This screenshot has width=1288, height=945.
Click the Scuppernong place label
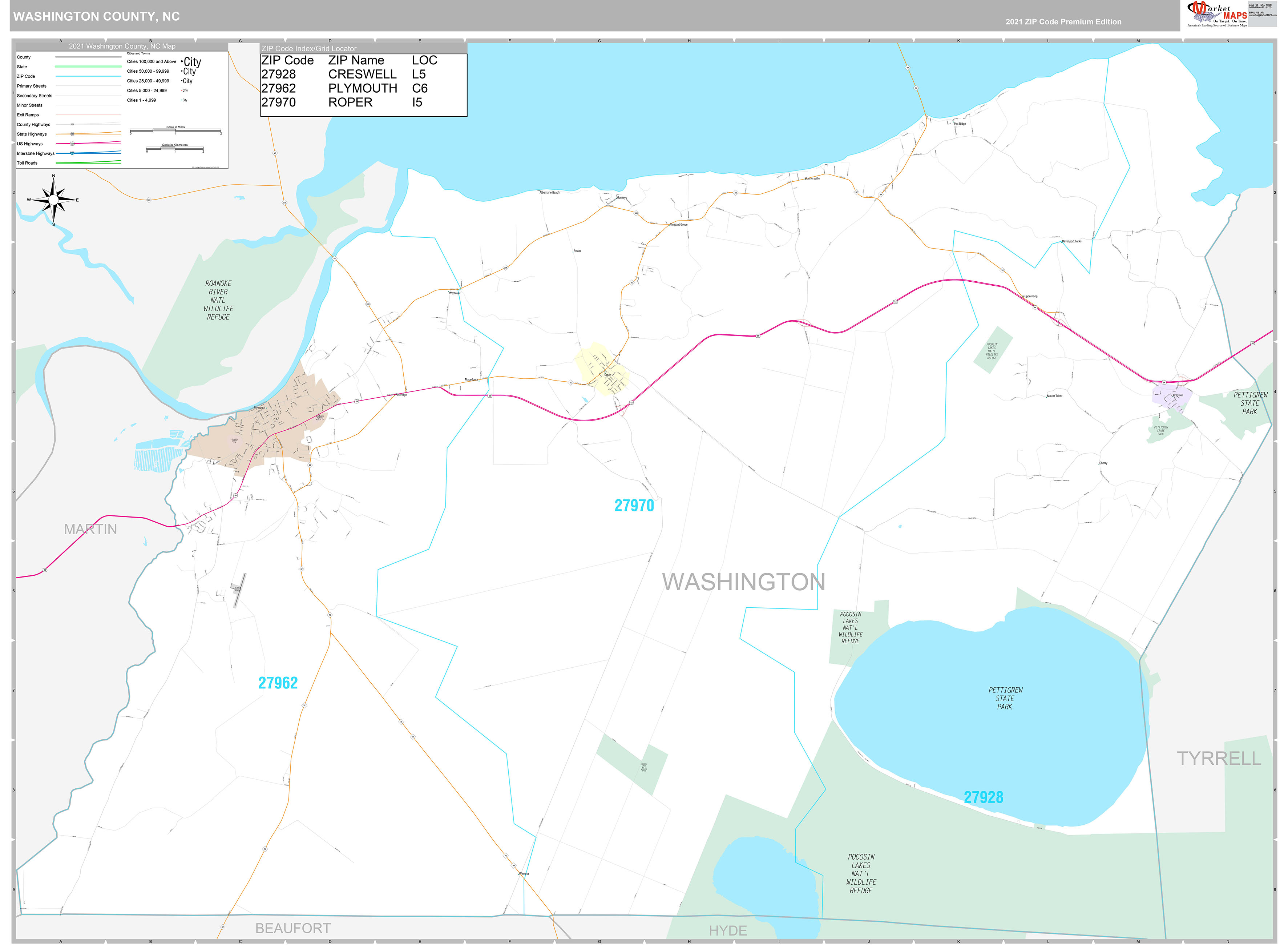1029,296
